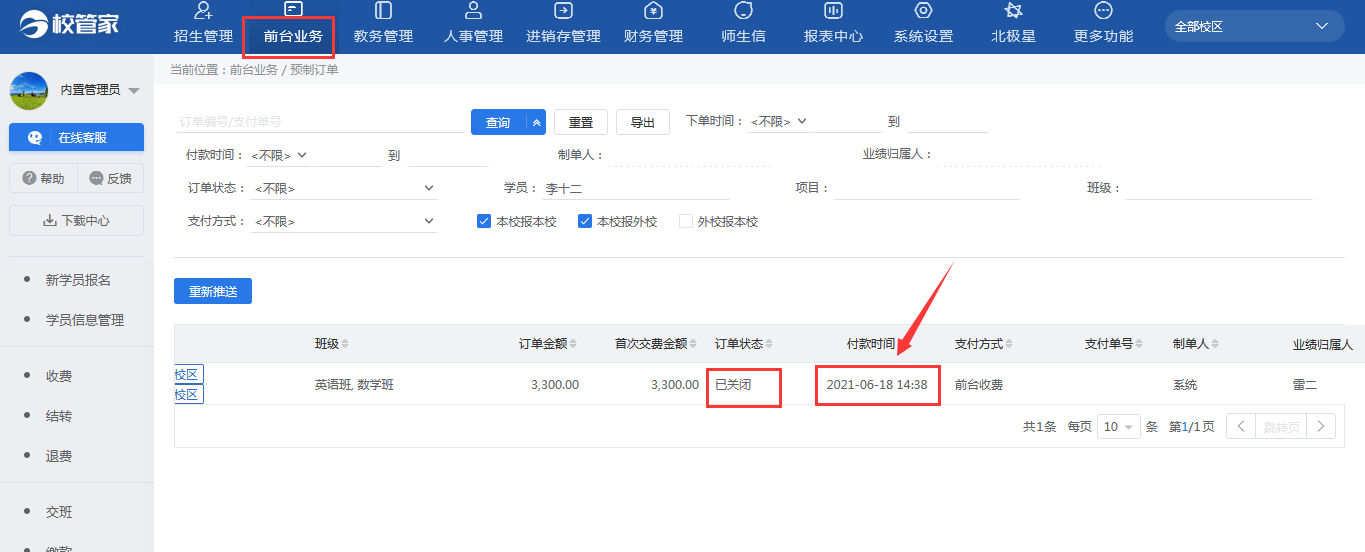The height and width of the screenshot is (552, 1365).
Task: Open 招生管理 recruitment icon
Action: (203, 11)
